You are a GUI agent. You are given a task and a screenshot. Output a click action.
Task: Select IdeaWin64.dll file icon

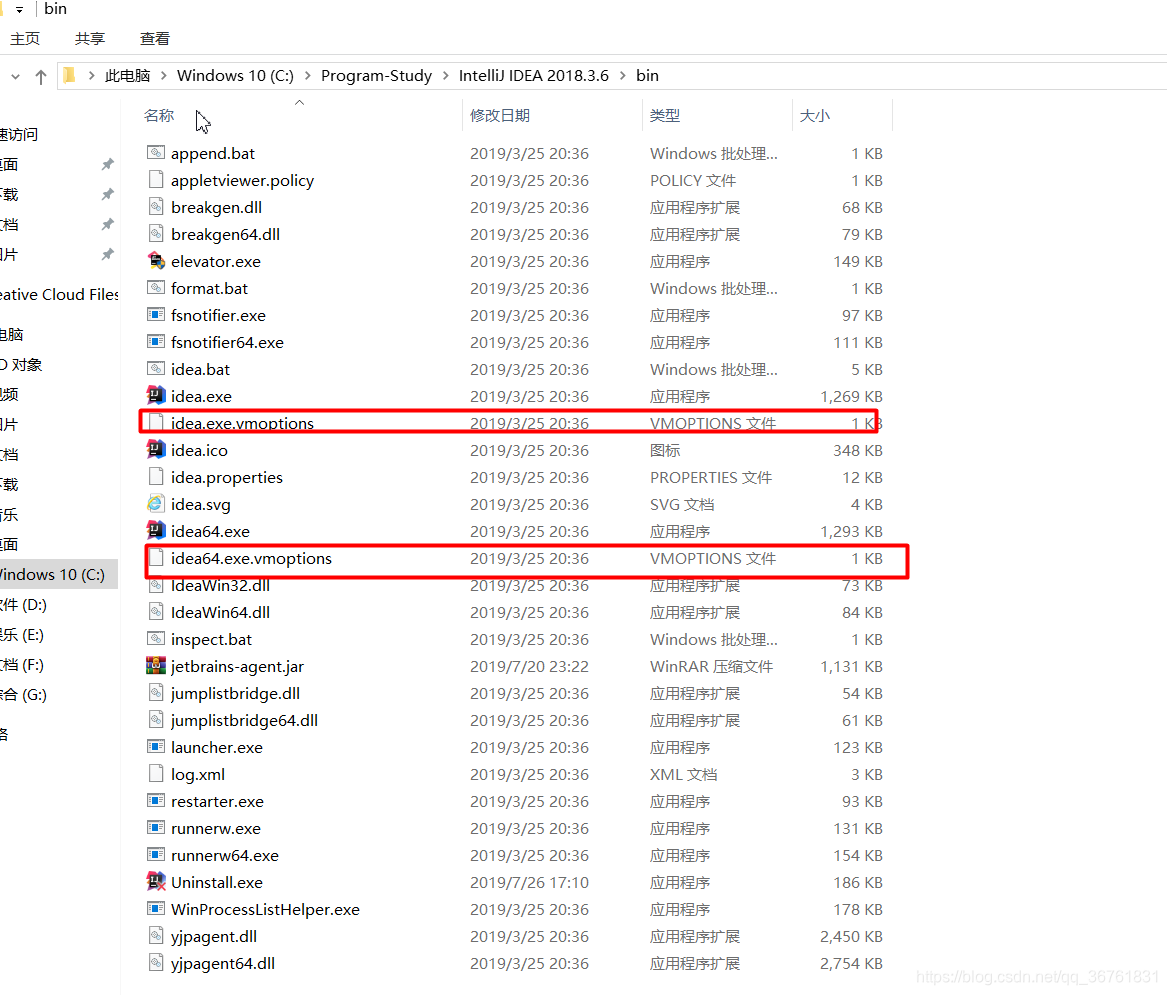coord(156,612)
